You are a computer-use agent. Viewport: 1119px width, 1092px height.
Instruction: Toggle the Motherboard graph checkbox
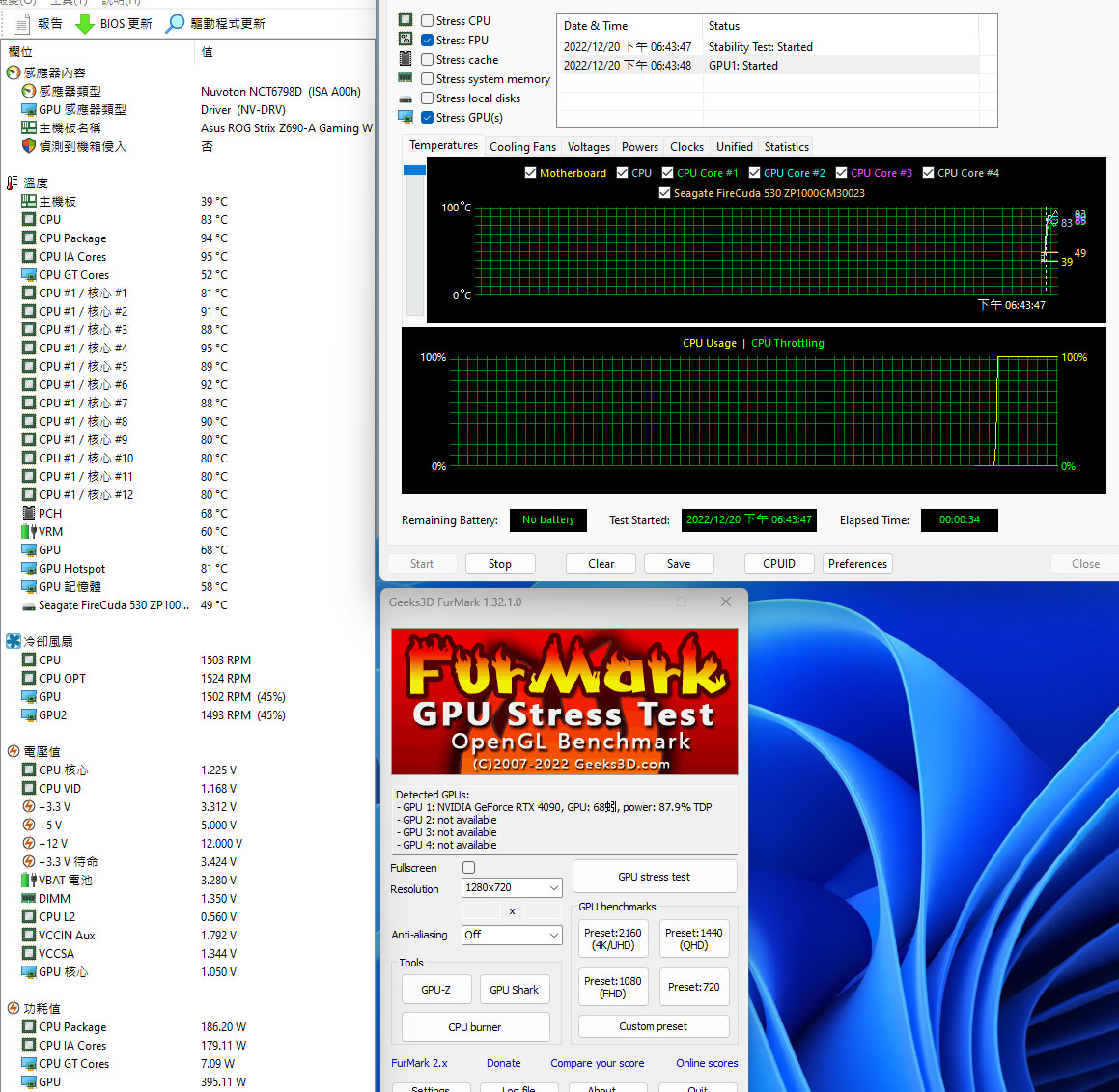pyautogui.click(x=530, y=173)
